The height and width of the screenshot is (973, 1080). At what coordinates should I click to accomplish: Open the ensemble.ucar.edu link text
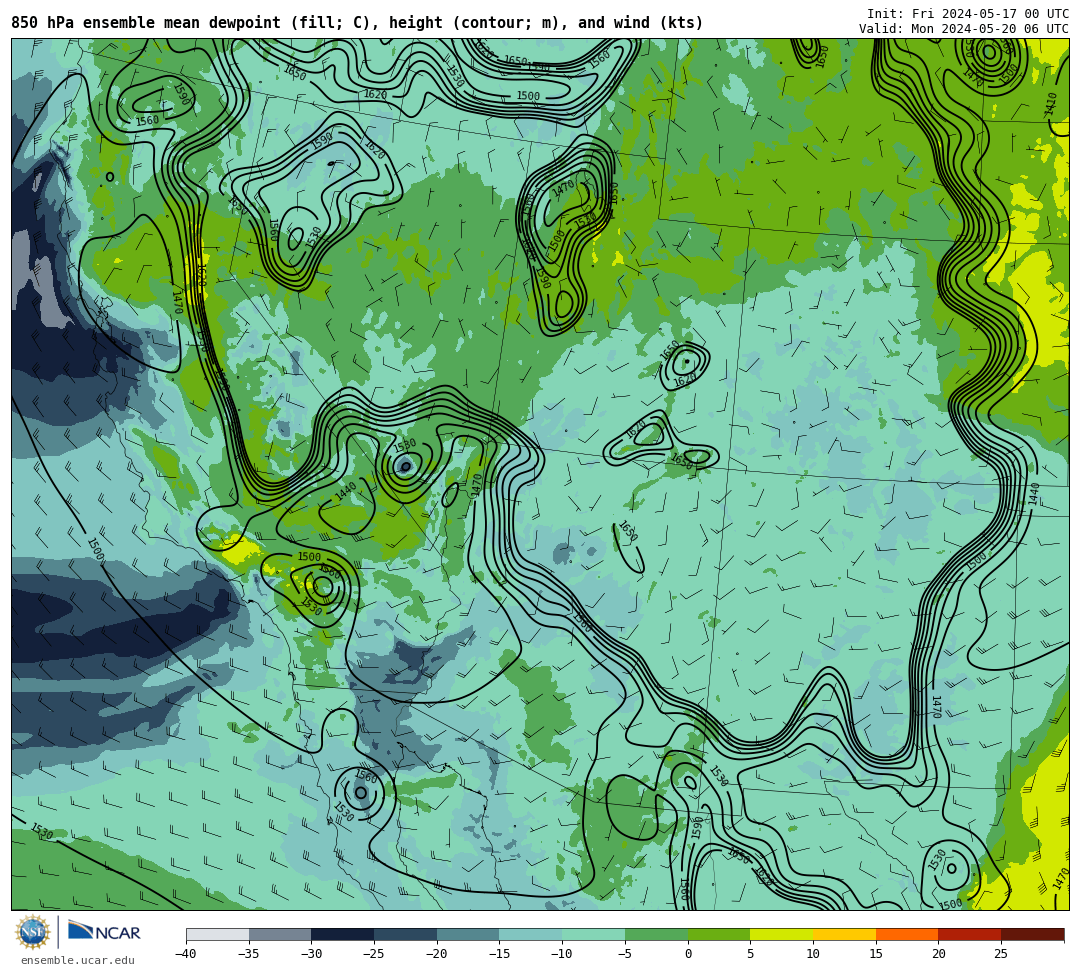pos(78,960)
